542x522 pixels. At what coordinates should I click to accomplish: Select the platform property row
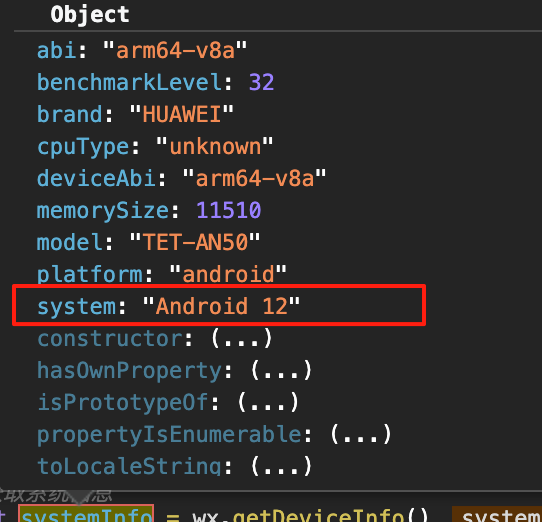162,274
